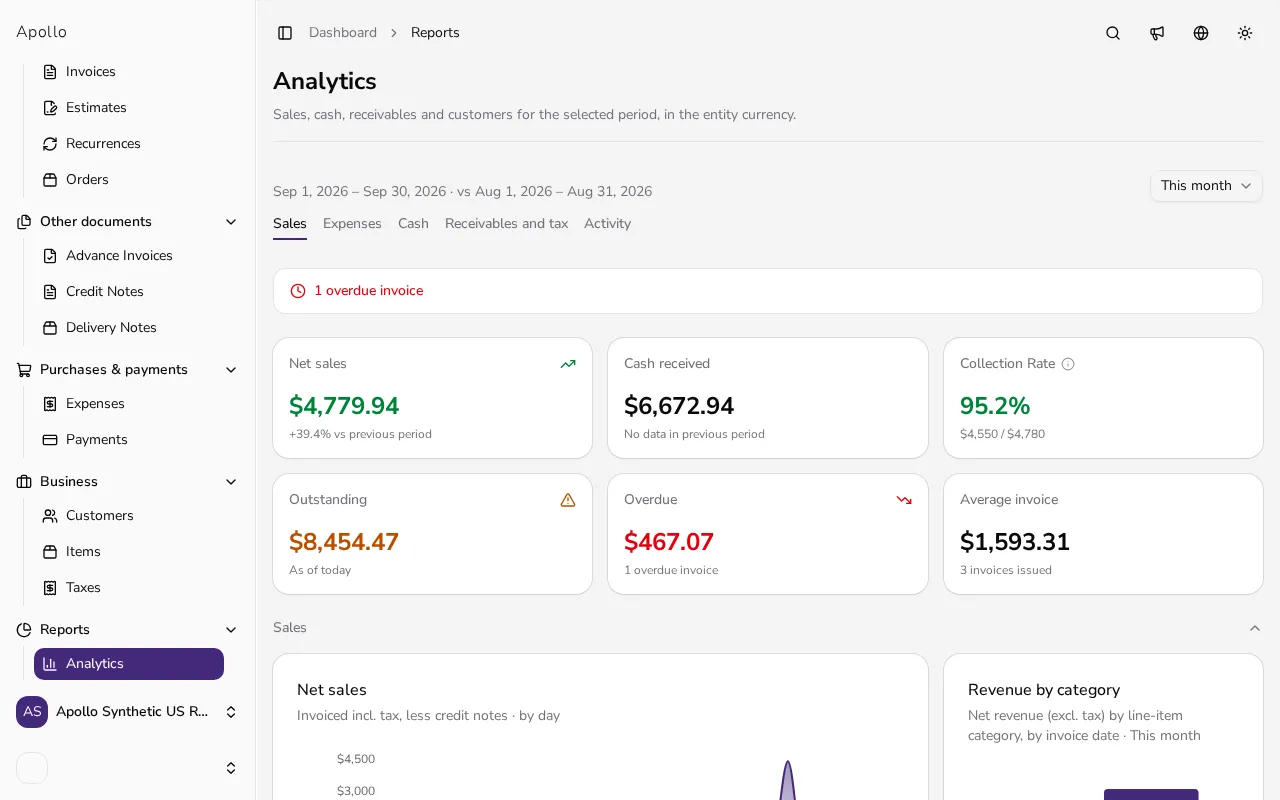
Task: Click the Overdue trending-down icon
Action: pyautogui.click(x=904, y=500)
